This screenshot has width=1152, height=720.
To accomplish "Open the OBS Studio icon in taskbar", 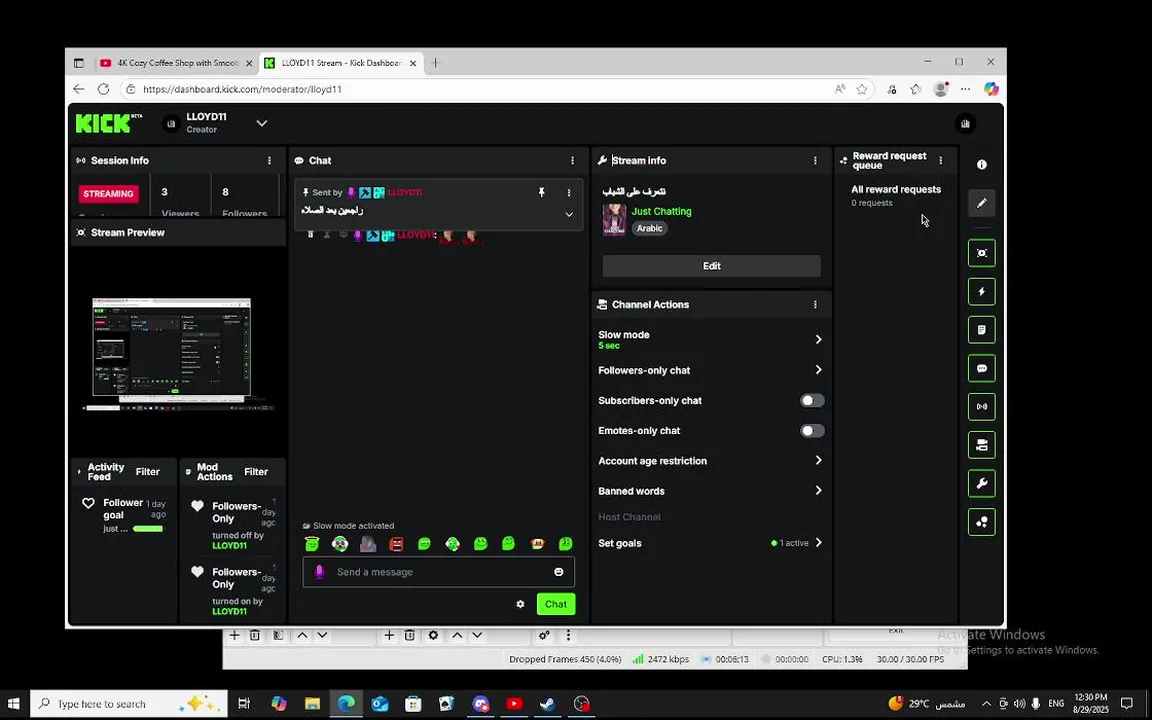I will point(582,704).
